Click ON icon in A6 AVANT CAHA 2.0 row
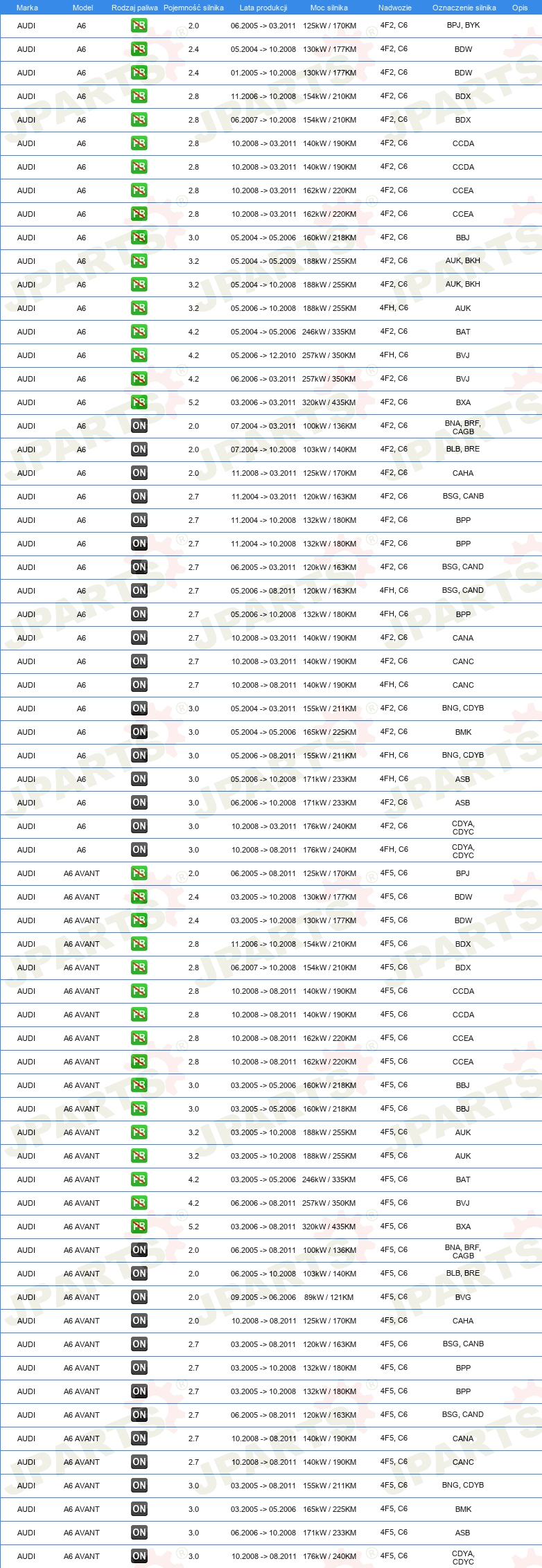This screenshot has width=542, height=1568. tap(139, 1321)
